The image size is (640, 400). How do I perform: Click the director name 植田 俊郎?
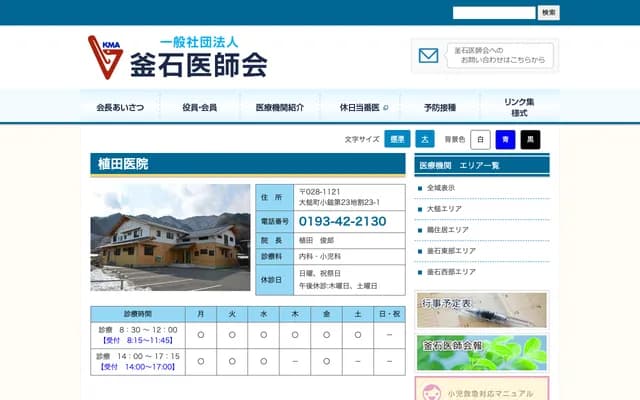pos(316,240)
